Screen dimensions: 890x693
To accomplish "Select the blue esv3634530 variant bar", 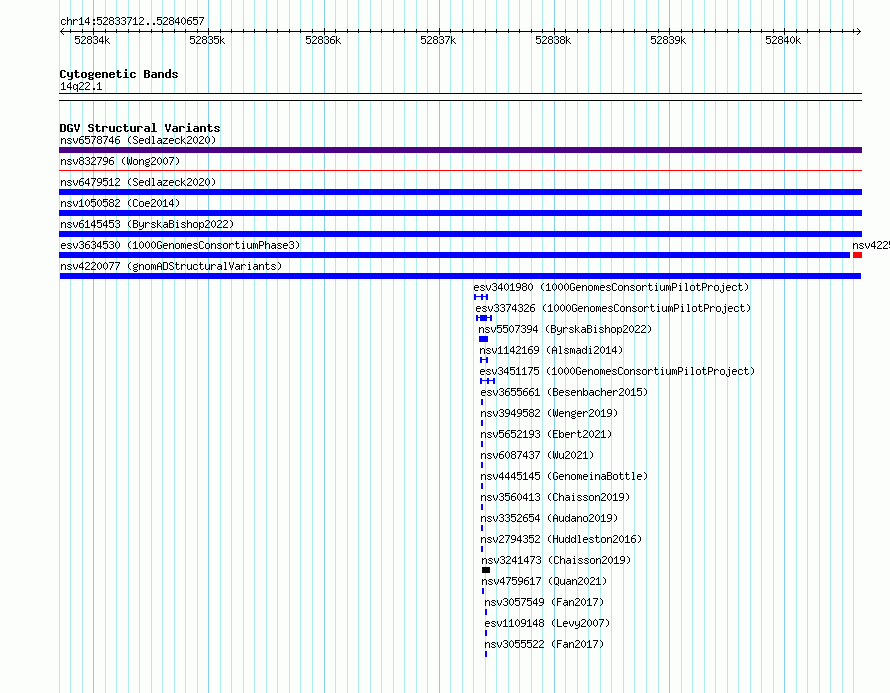I will 454,255.
